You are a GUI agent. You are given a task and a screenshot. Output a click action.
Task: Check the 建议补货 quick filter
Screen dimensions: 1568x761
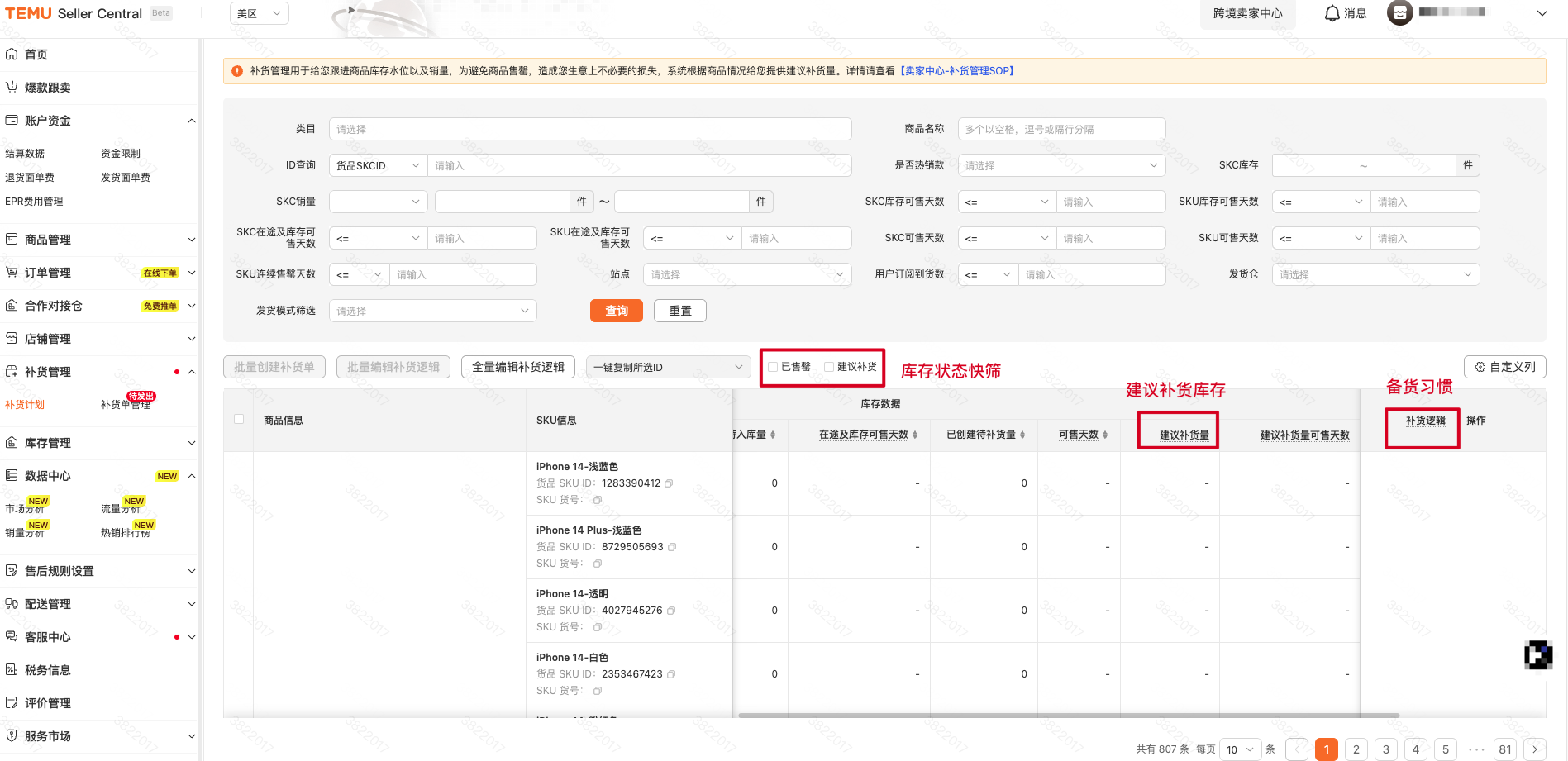tap(829, 367)
